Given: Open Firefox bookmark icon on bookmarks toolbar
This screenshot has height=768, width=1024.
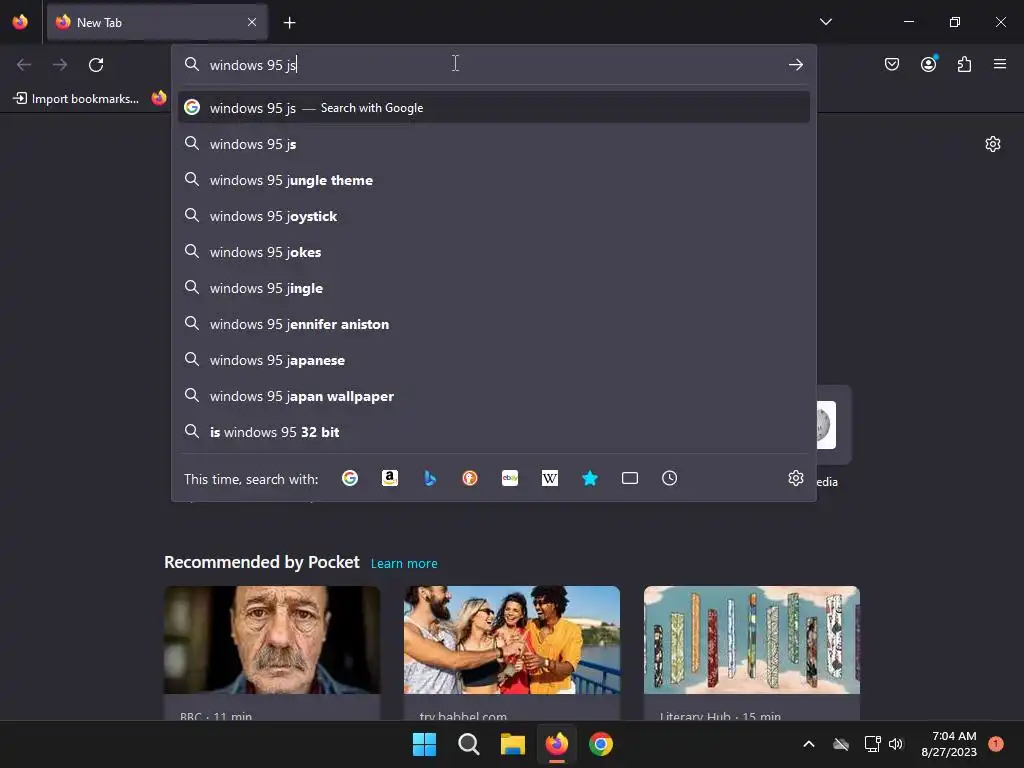Looking at the screenshot, I should [159, 98].
